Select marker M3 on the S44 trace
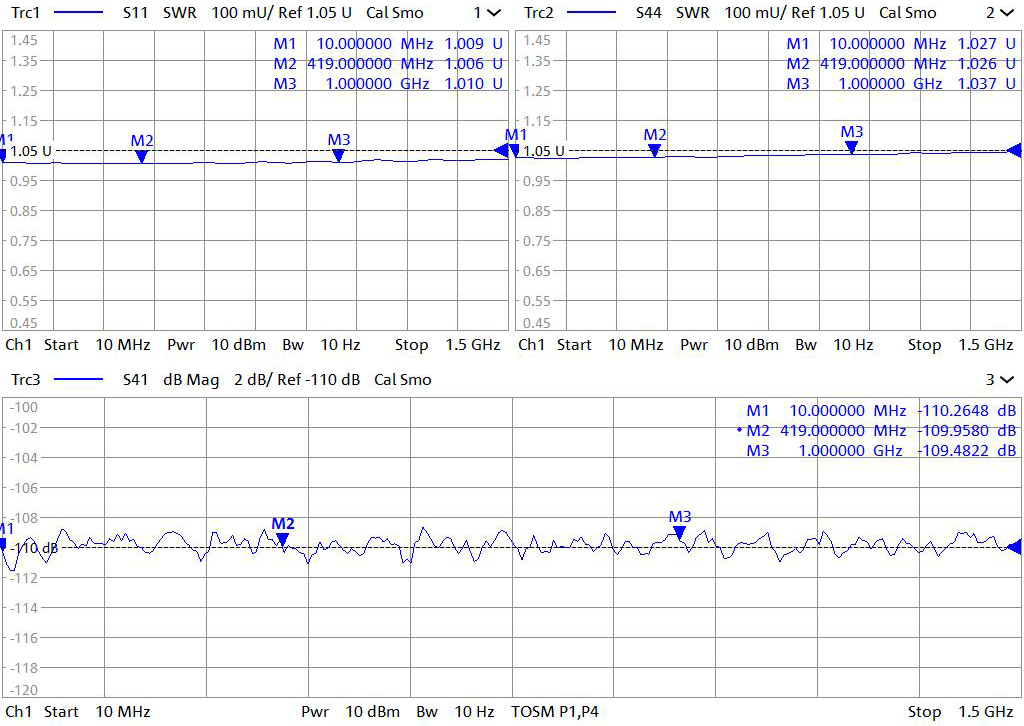1024x726 pixels. coord(851,146)
